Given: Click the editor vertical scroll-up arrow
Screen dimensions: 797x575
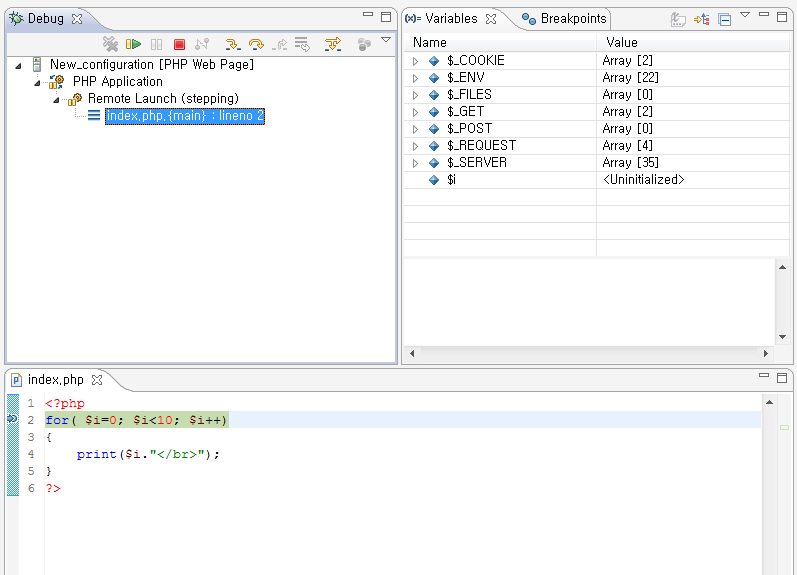Looking at the screenshot, I should pyautogui.click(x=770, y=402).
